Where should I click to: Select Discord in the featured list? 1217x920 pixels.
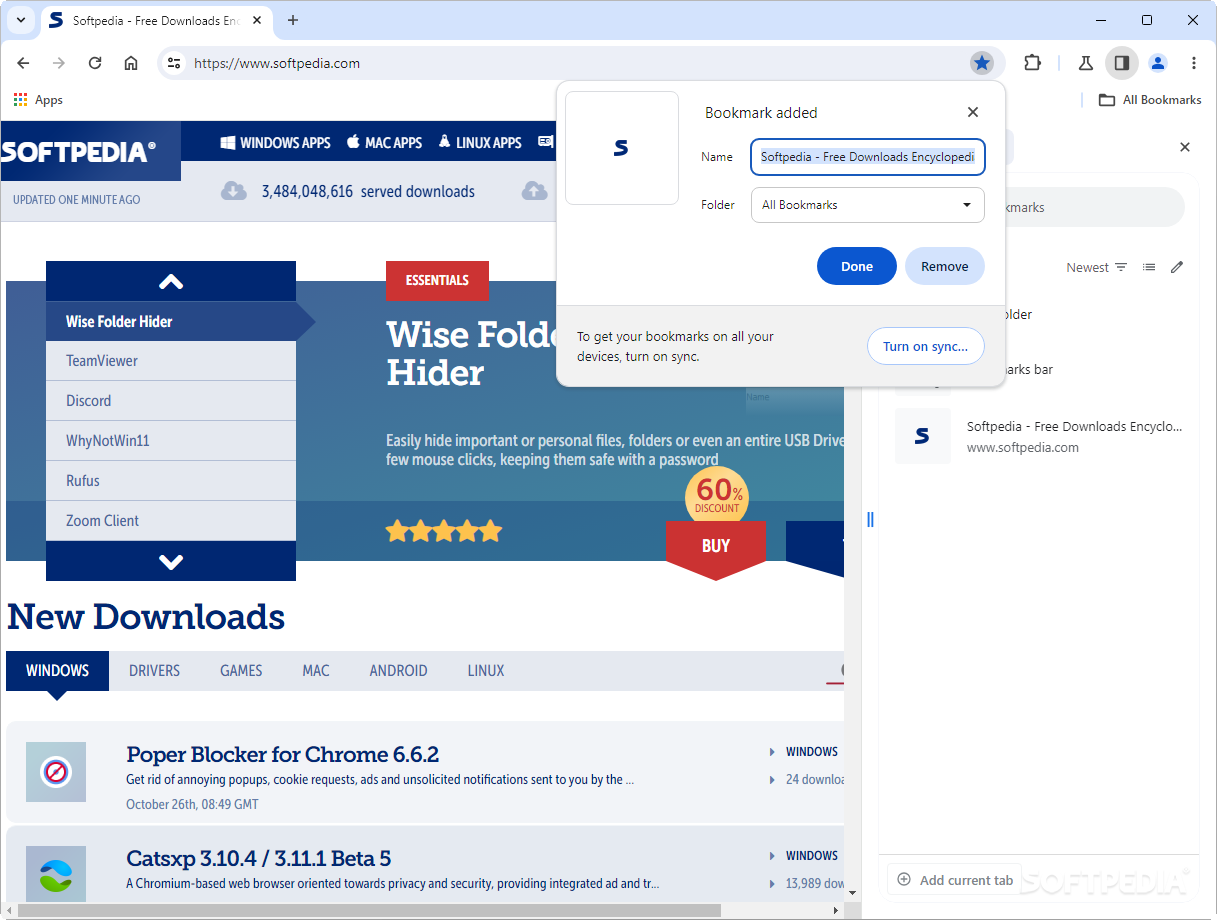[x=171, y=401]
